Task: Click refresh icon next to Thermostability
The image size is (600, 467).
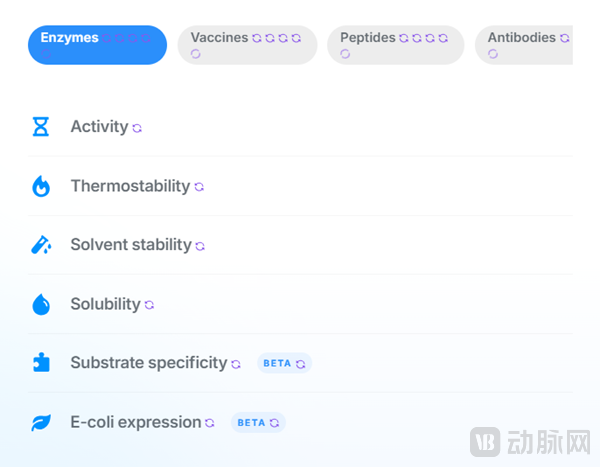Action: pos(199,187)
